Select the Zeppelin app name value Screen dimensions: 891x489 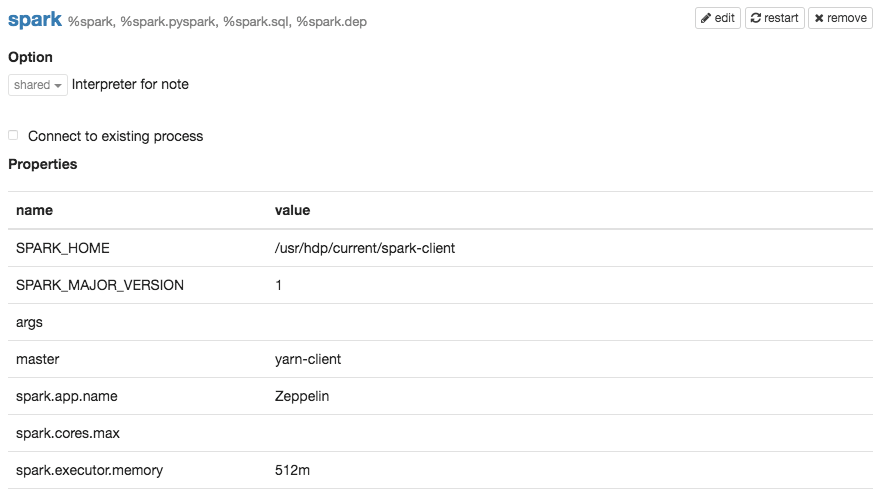click(302, 396)
